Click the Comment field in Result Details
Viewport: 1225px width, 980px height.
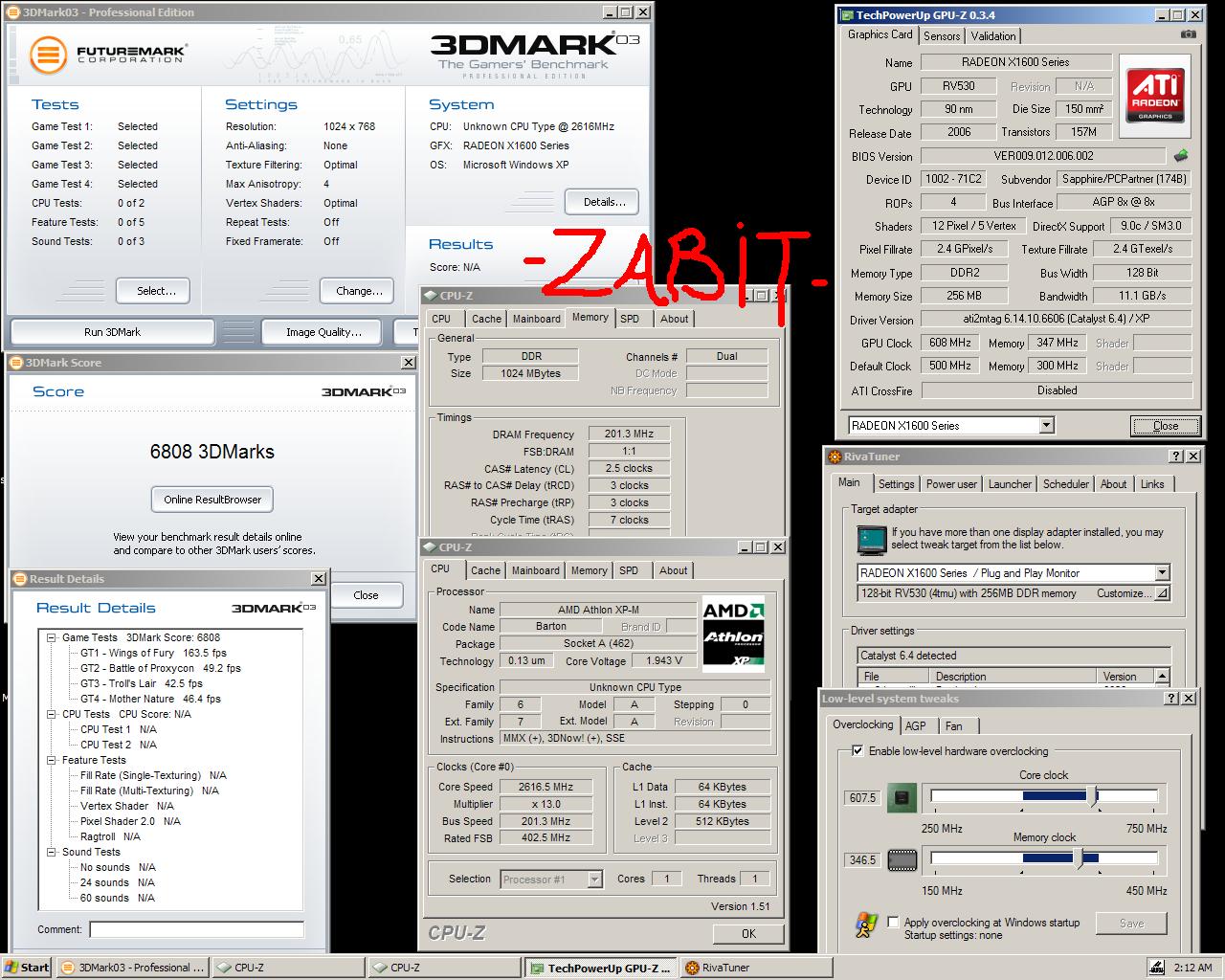click(196, 929)
